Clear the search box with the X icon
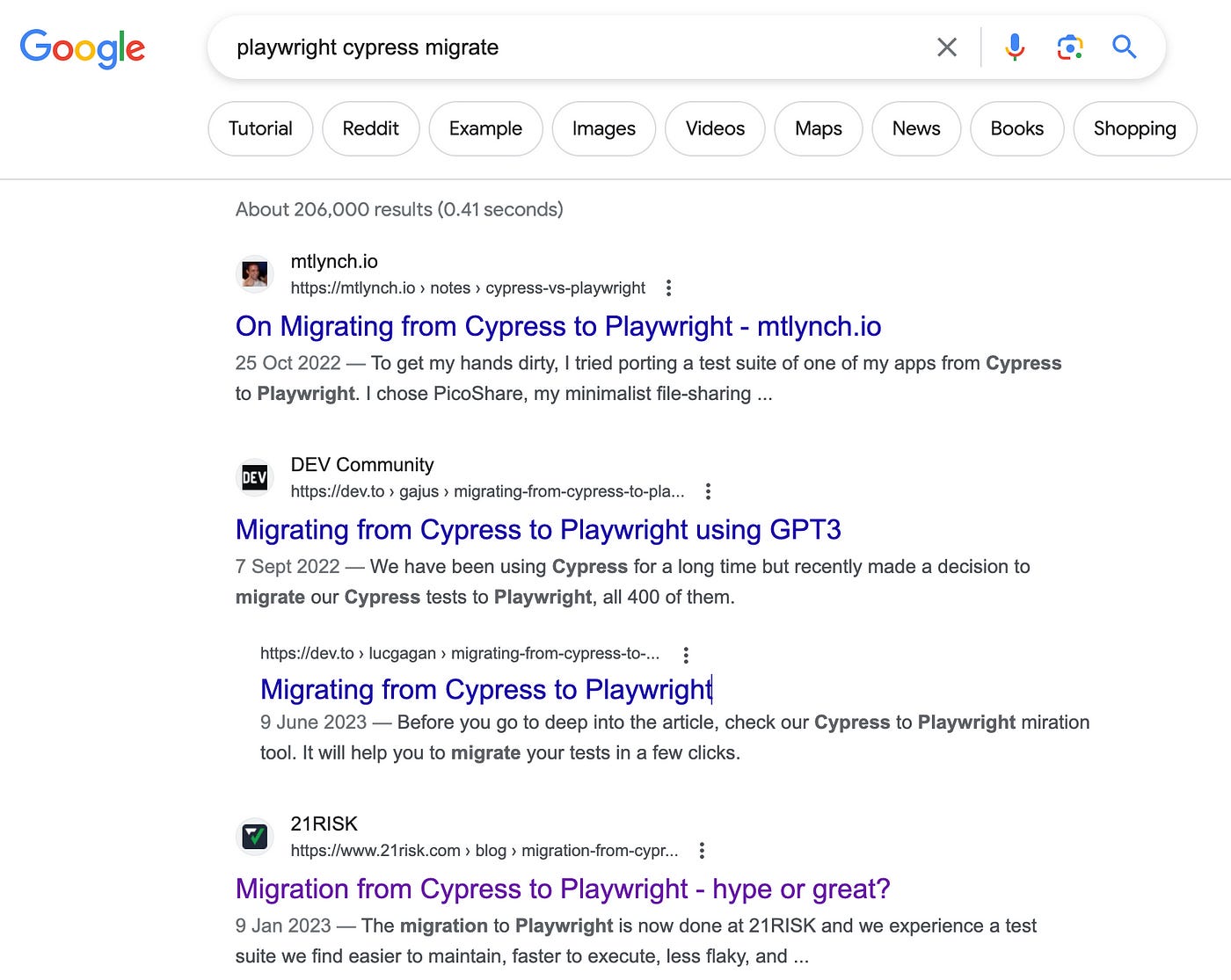This screenshot has width=1231, height=980. 947,47
